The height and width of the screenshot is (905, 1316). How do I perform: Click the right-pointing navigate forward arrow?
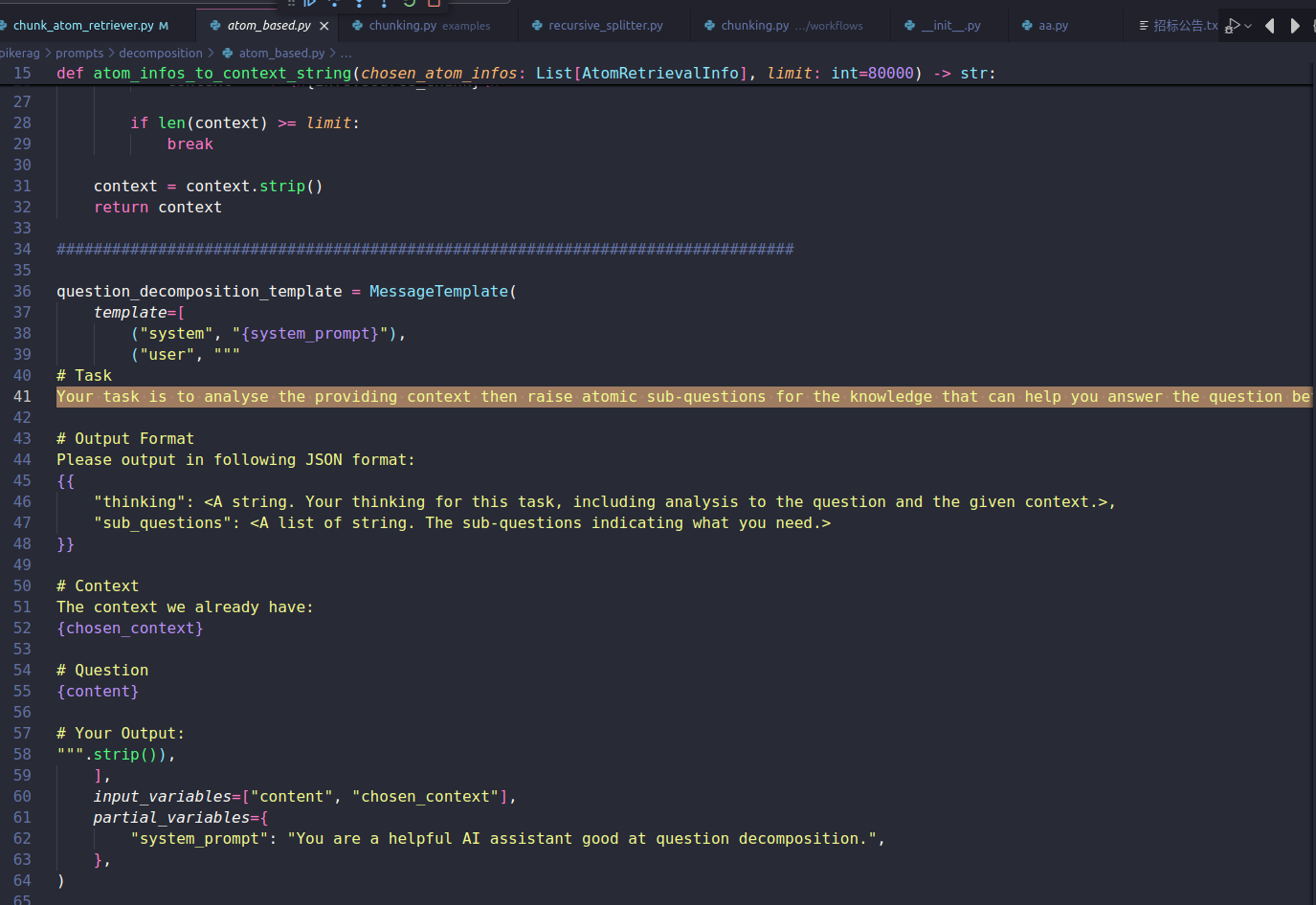(x=1295, y=26)
